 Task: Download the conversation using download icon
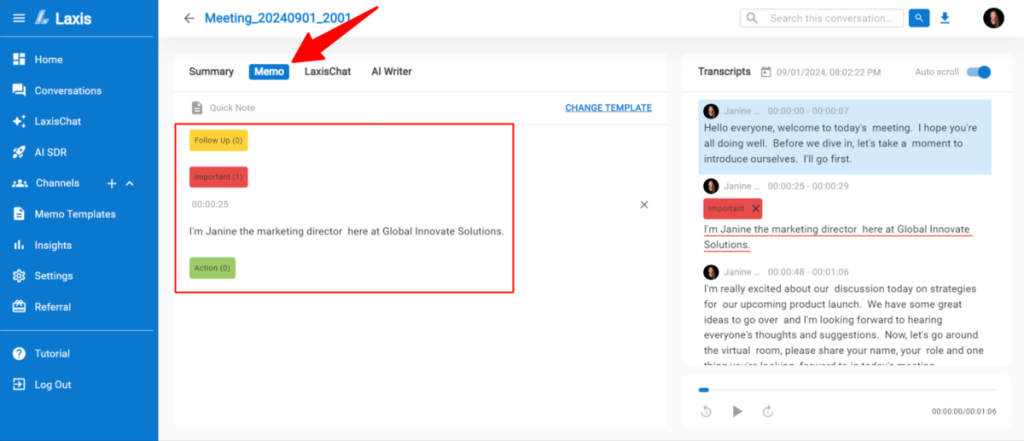point(945,18)
